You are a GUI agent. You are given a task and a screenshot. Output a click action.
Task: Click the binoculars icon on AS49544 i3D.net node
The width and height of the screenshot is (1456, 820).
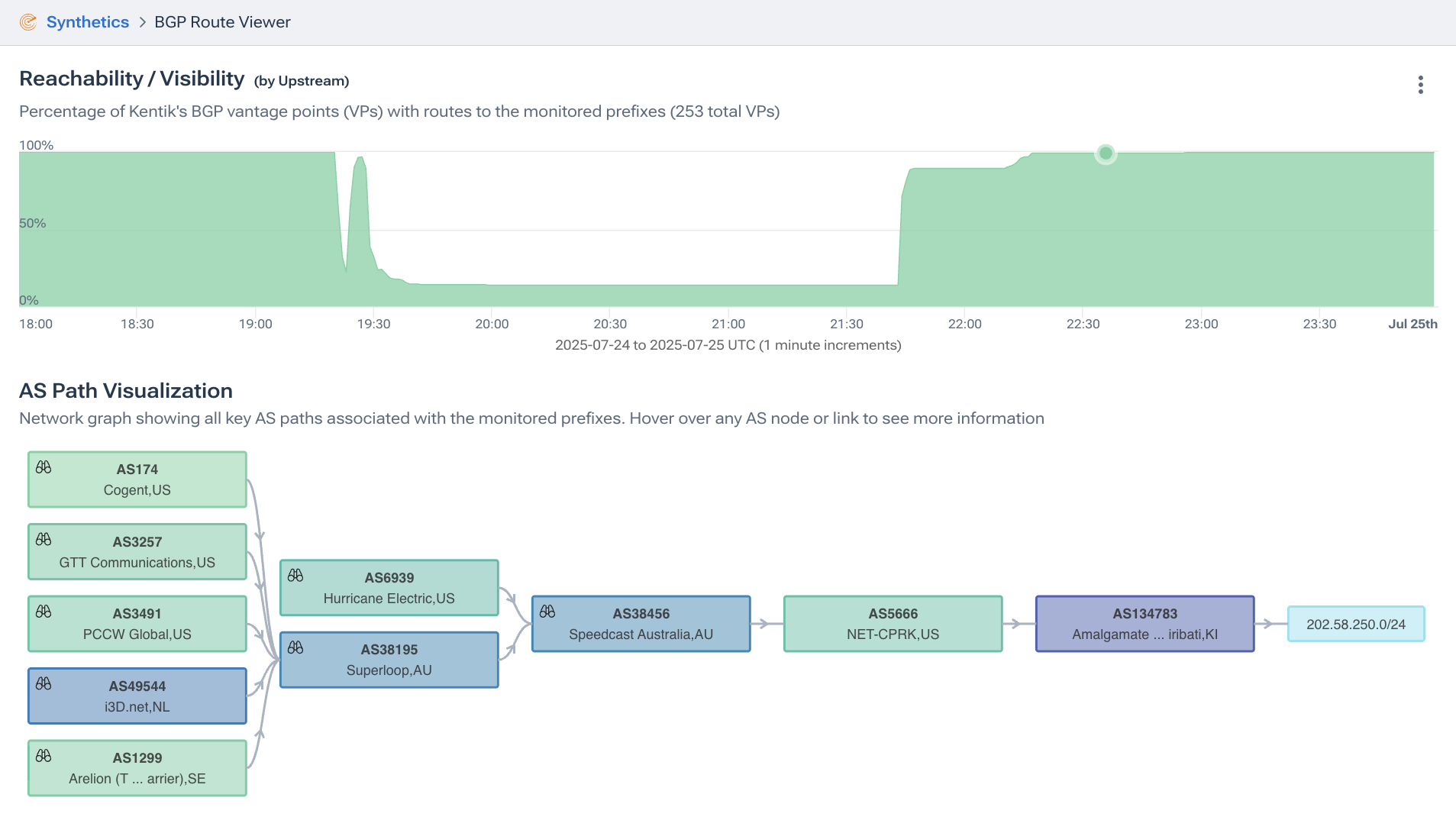point(44,683)
